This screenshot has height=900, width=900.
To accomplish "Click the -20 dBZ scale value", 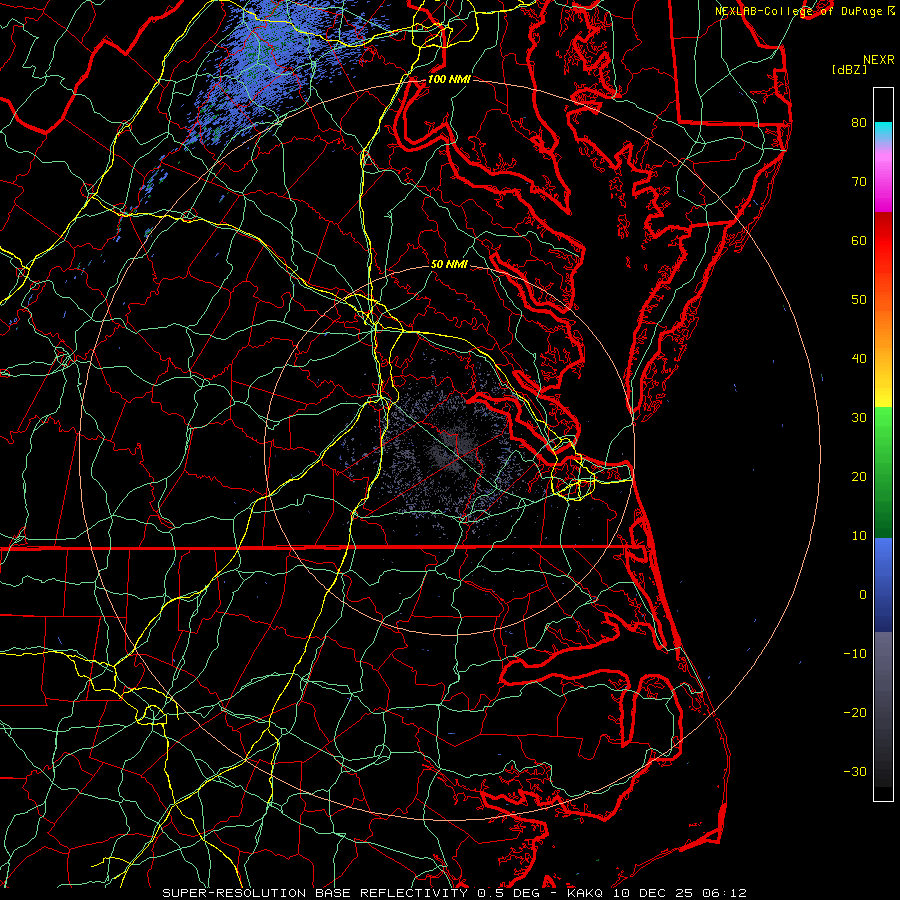I will [x=855, y=713].
